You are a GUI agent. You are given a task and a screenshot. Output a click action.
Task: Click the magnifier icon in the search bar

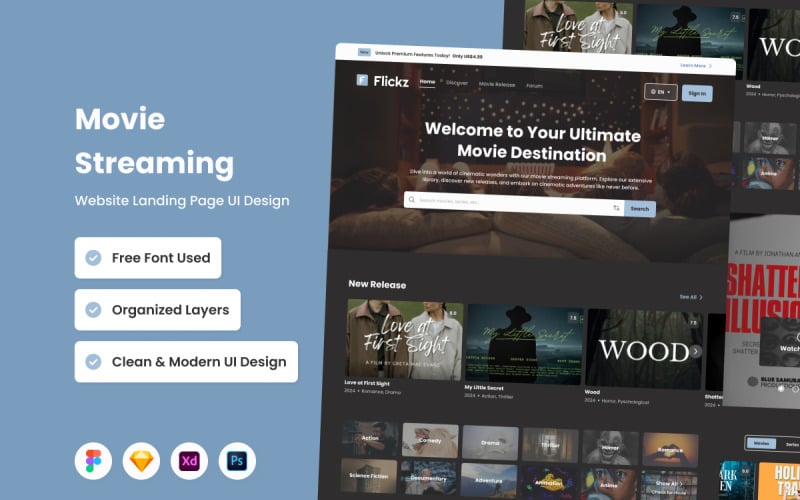coord(412,199)
